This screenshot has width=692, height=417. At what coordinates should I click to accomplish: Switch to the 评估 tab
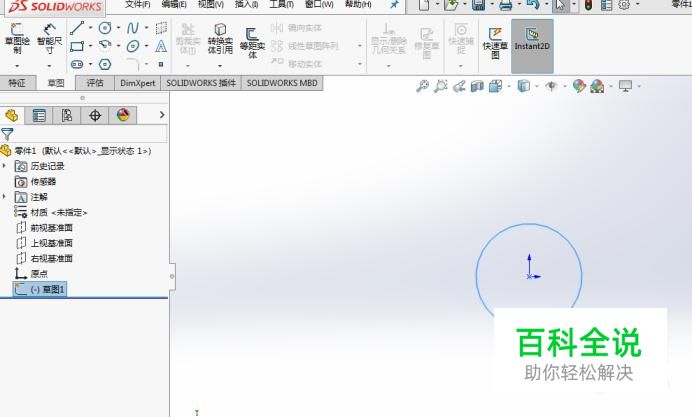95,83
